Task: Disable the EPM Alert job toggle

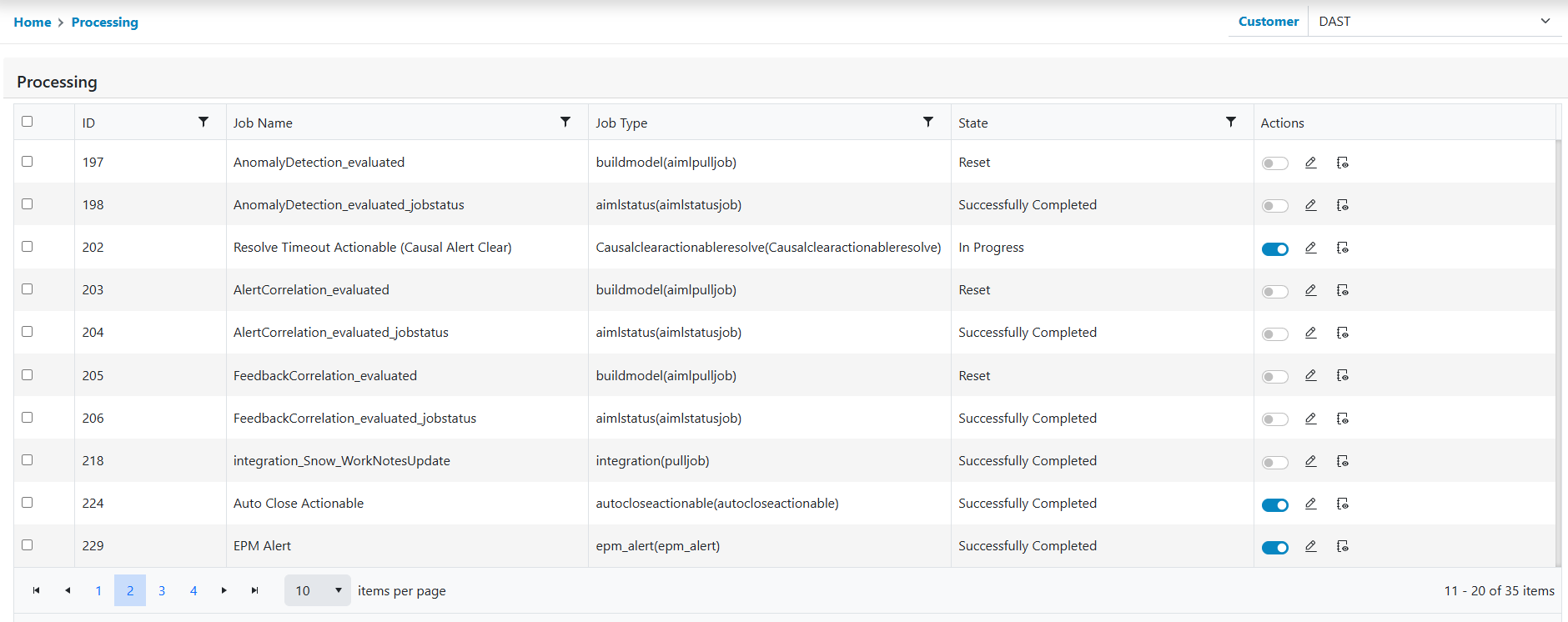Action: coord(1274,548)
